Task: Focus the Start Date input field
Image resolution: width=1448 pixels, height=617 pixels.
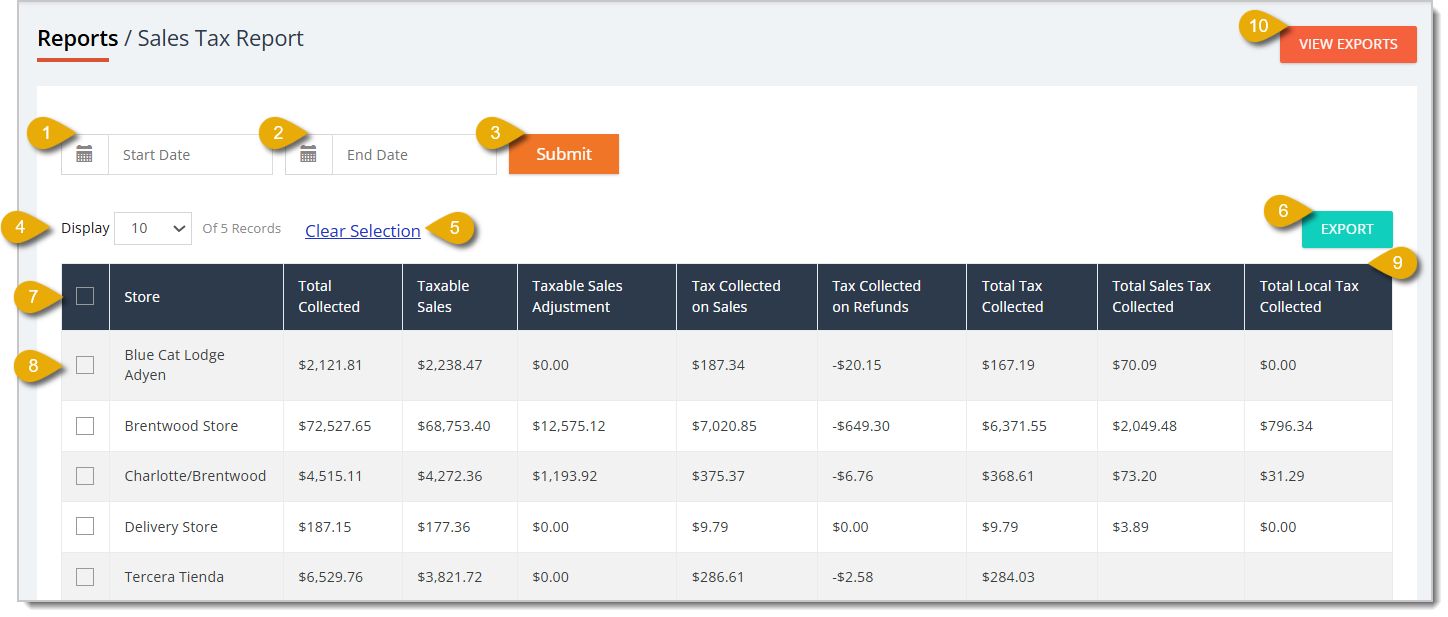Action: [x=190, y=155]
